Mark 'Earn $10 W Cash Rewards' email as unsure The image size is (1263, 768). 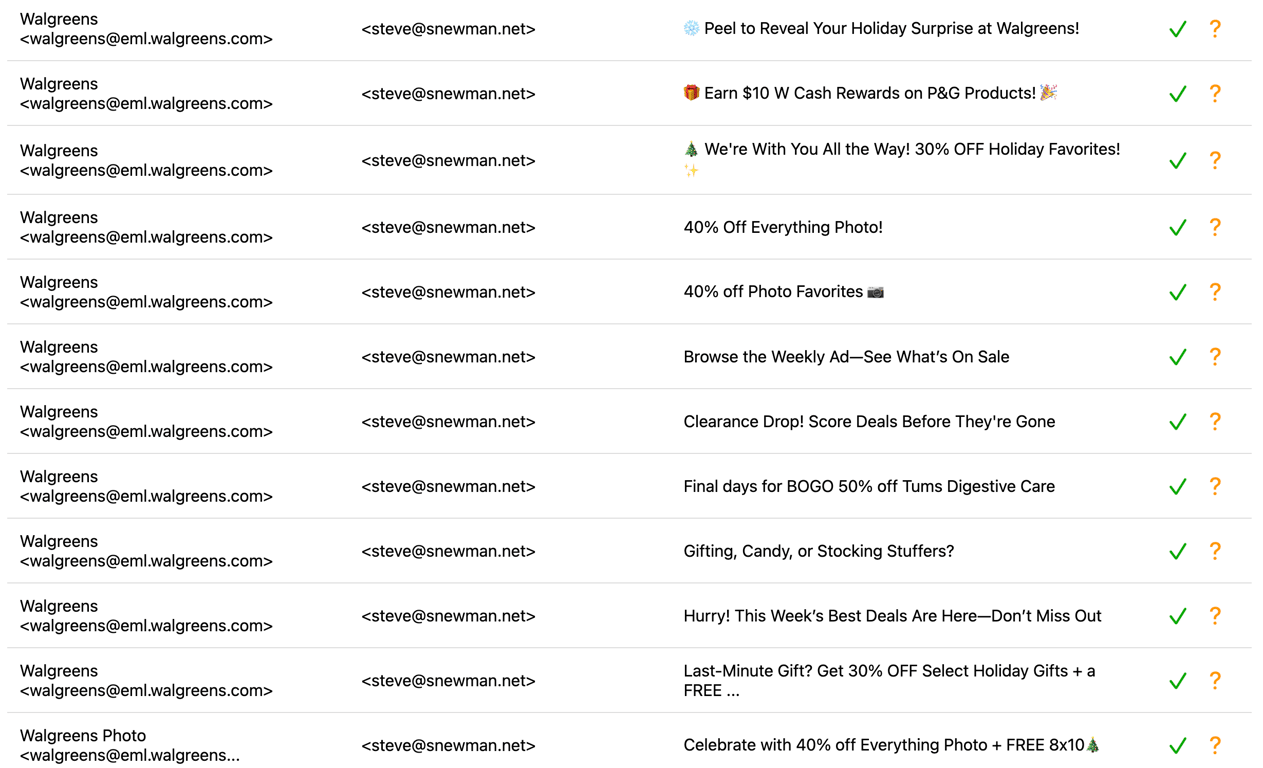point(1215,94)
